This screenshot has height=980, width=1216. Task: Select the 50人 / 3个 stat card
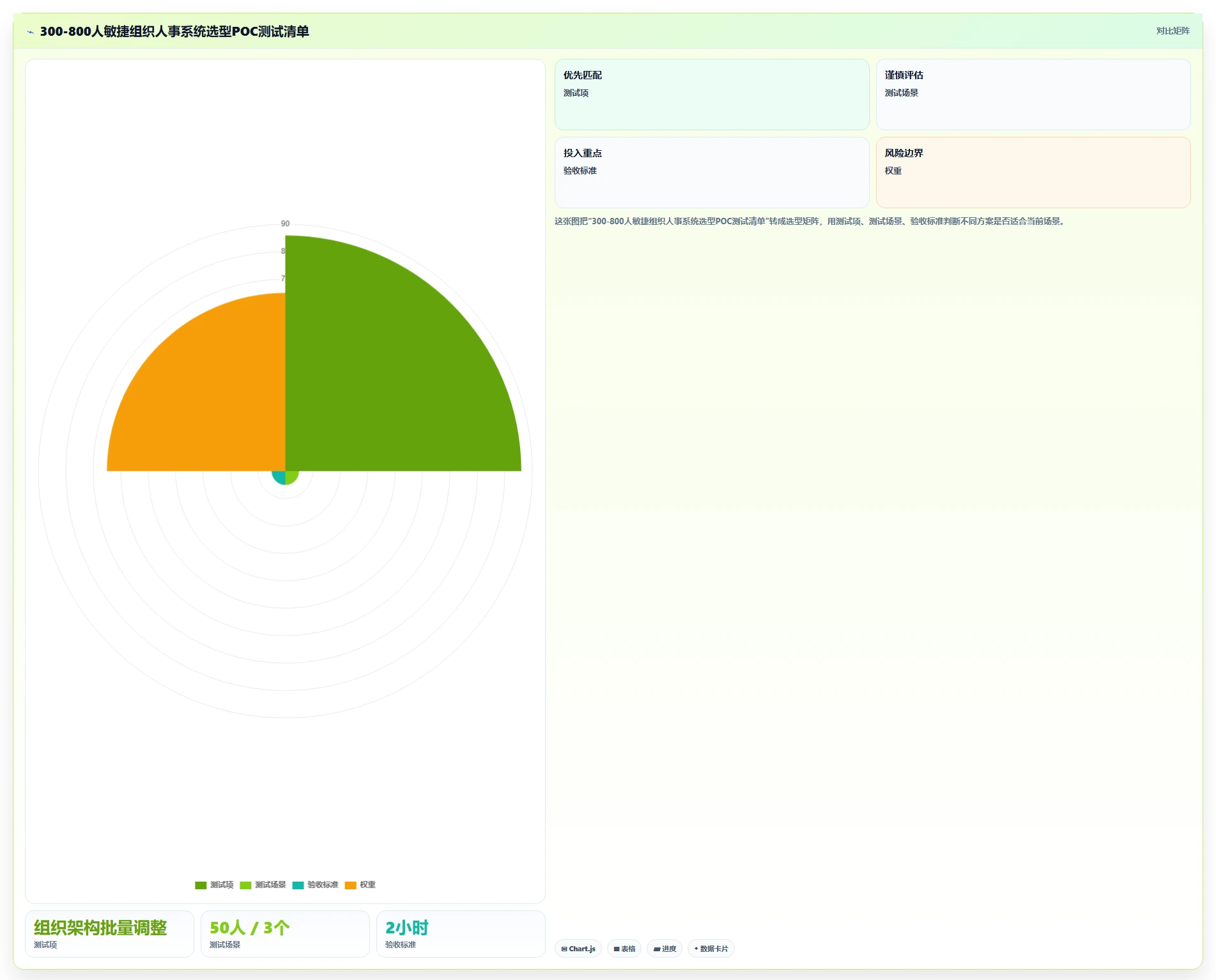pos(285,934)
